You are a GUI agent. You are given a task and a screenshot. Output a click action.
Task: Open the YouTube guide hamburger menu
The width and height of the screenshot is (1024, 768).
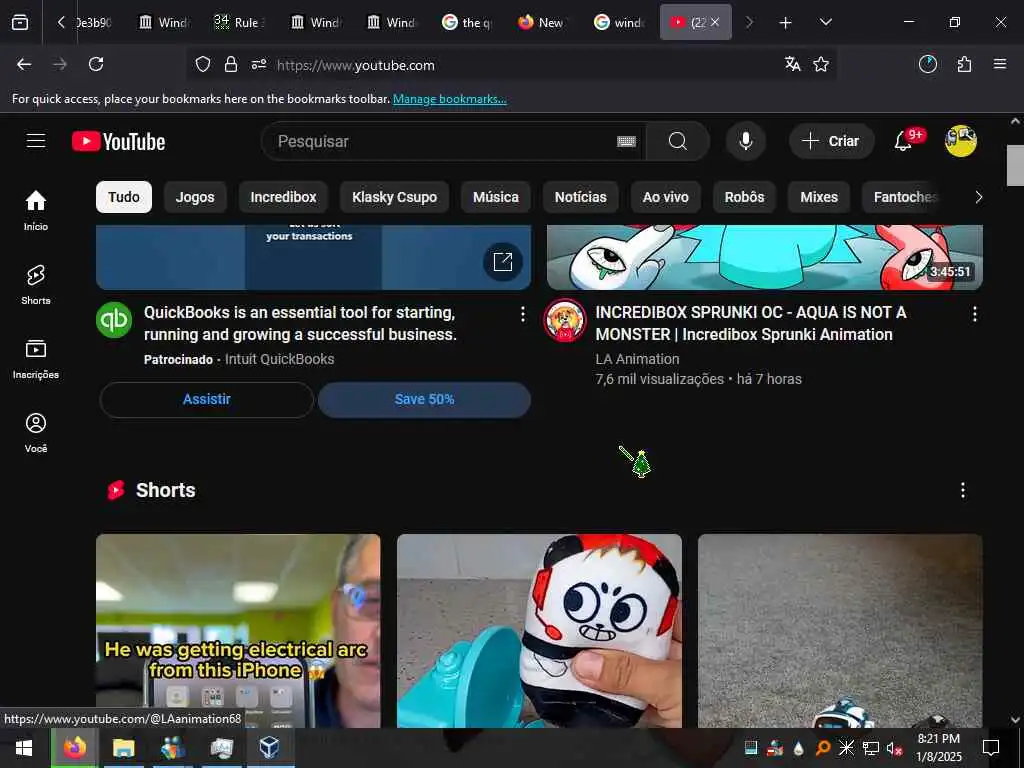pos(36,141)
